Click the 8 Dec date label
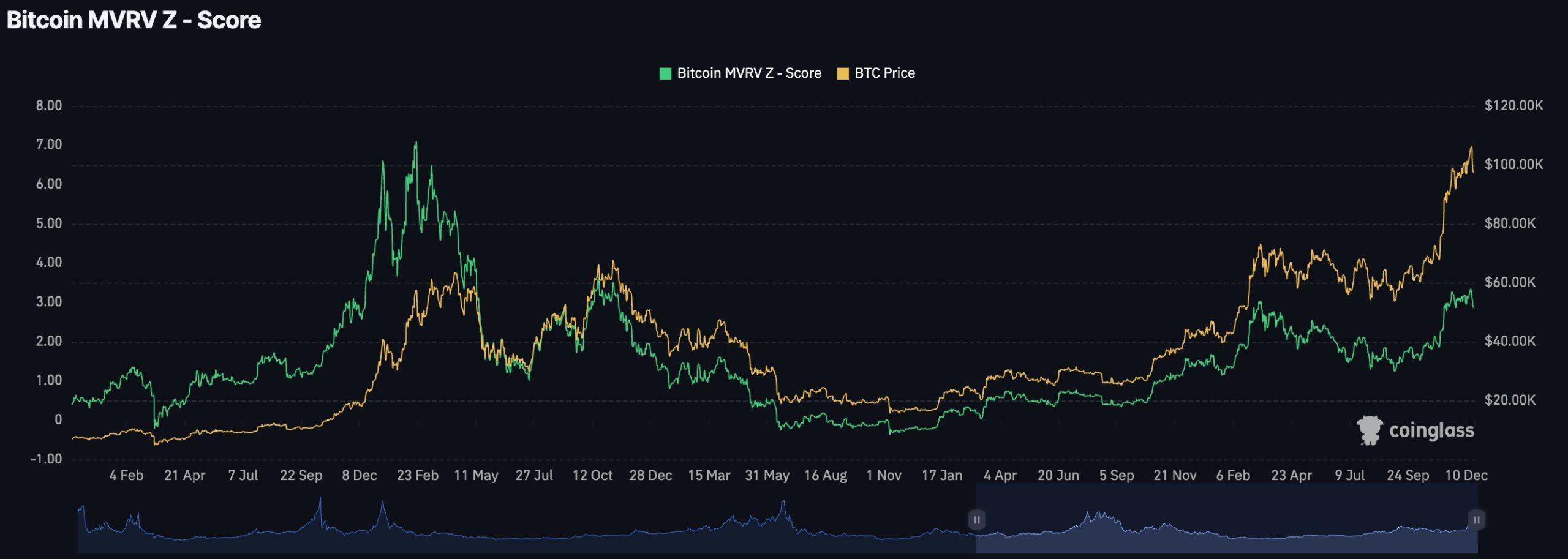 tap(359, 476)
